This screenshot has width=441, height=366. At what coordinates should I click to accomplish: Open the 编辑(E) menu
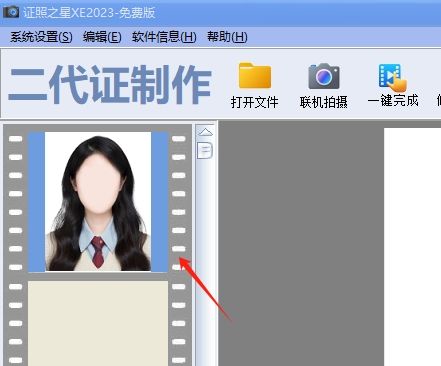pos(102,37)
